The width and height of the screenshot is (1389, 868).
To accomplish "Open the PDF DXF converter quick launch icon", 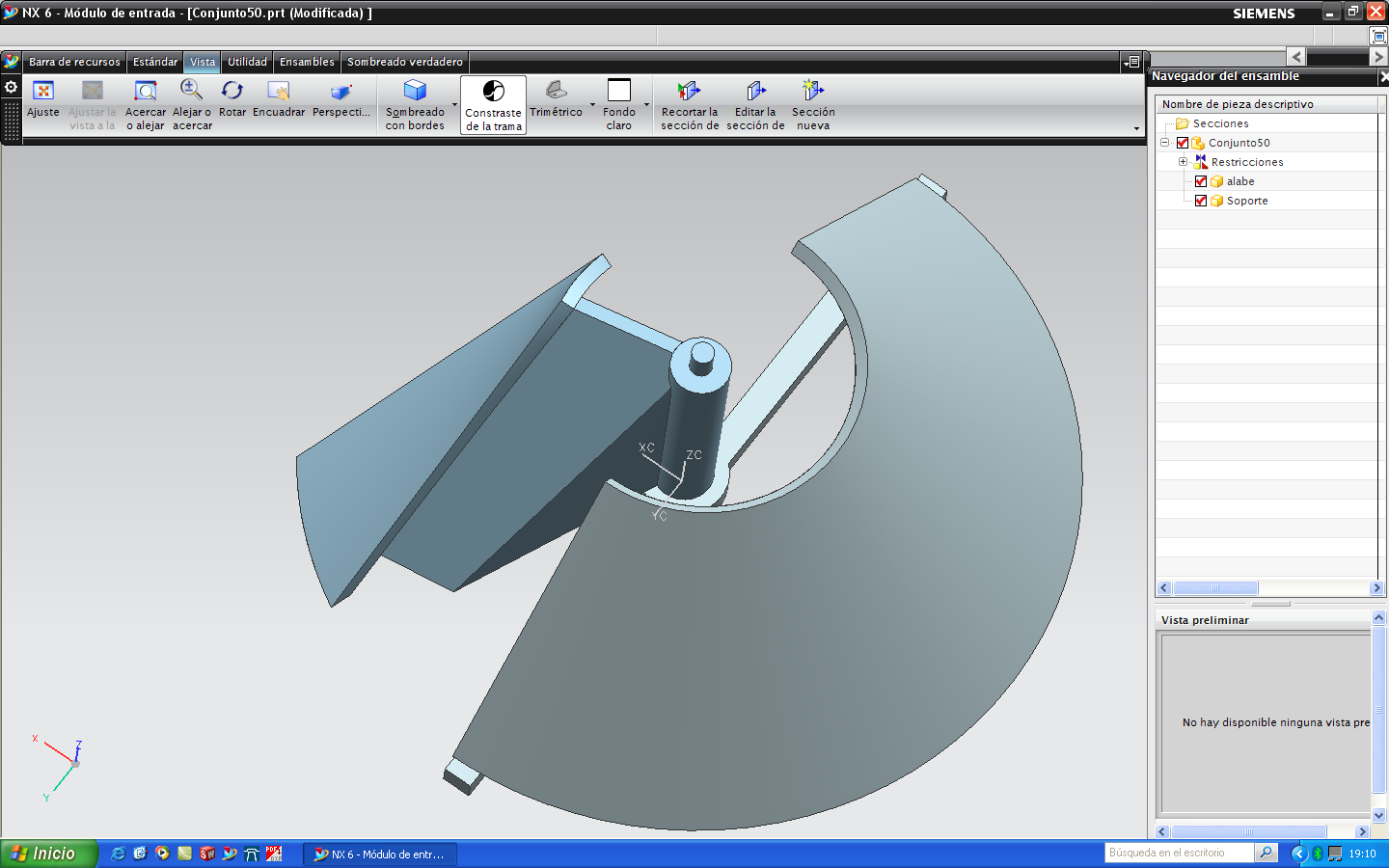I will tap(273, 854).
